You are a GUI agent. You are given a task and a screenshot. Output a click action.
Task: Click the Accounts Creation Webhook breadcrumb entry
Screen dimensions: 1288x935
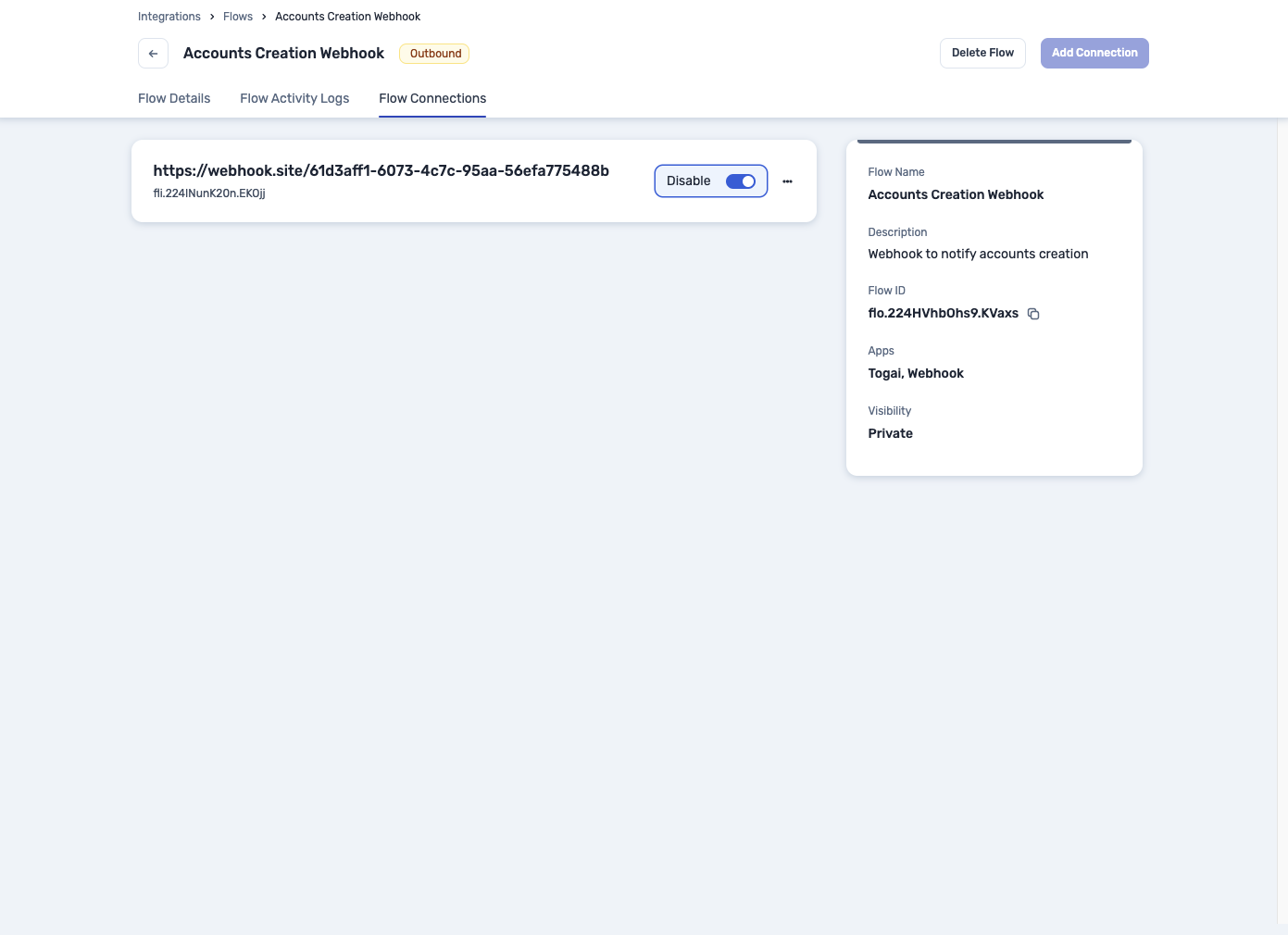point(347,17)
